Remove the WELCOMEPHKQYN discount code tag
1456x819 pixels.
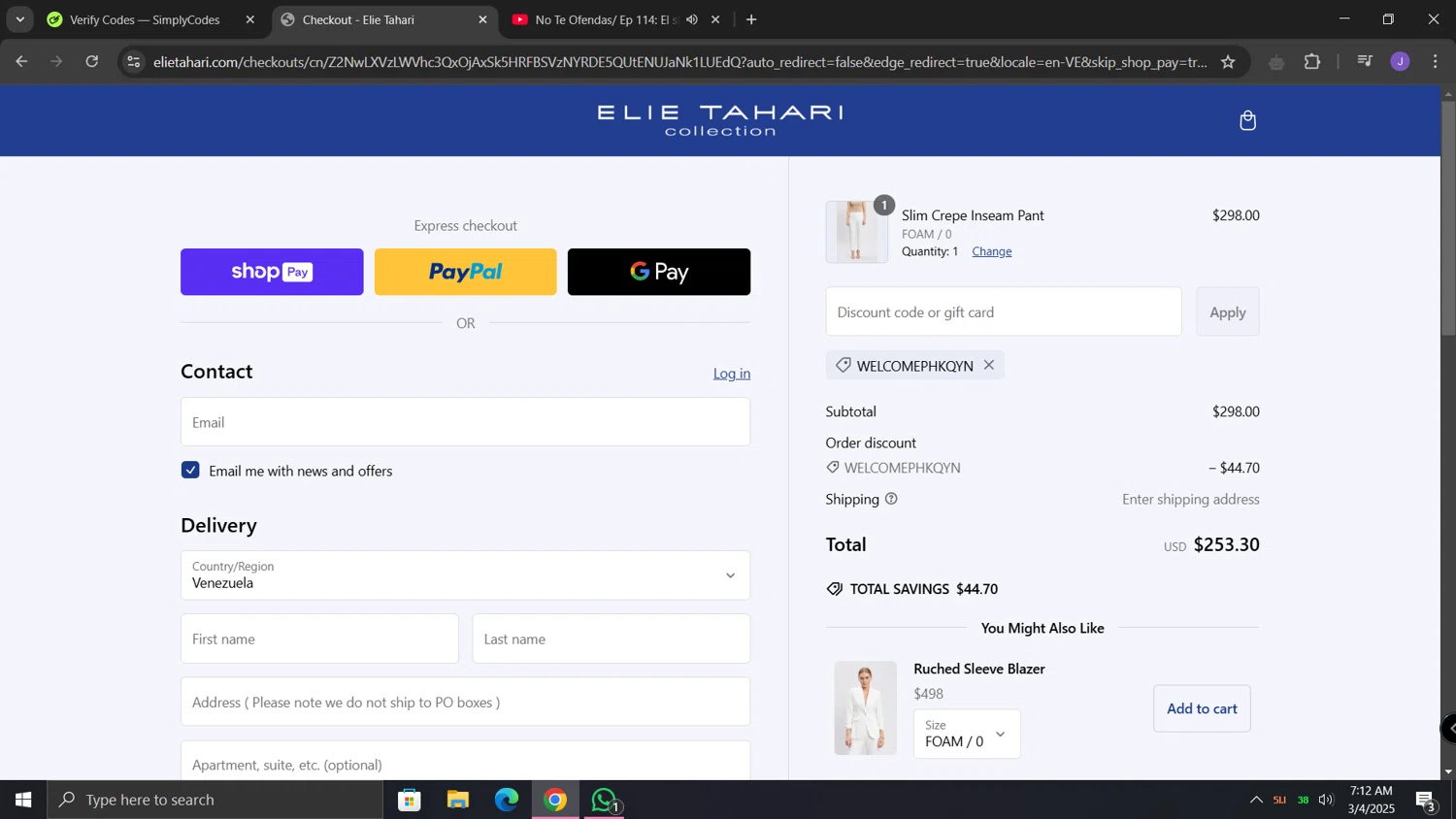click(x=989, y=365)
